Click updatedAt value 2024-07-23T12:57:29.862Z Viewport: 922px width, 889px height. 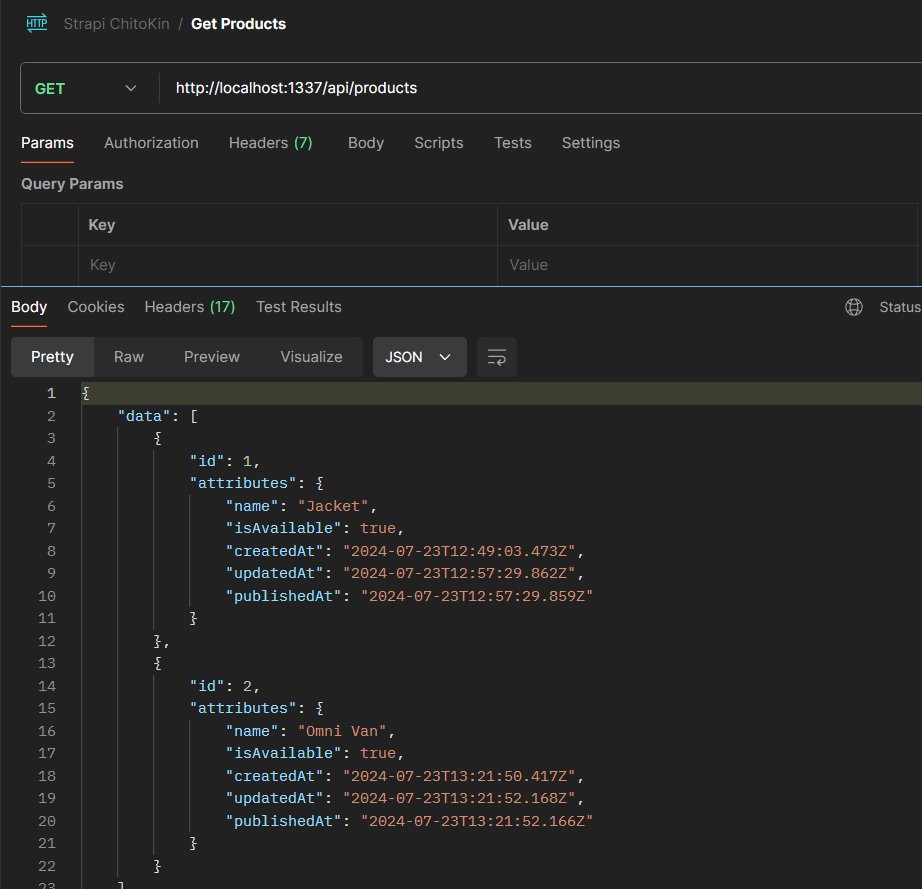459,573
